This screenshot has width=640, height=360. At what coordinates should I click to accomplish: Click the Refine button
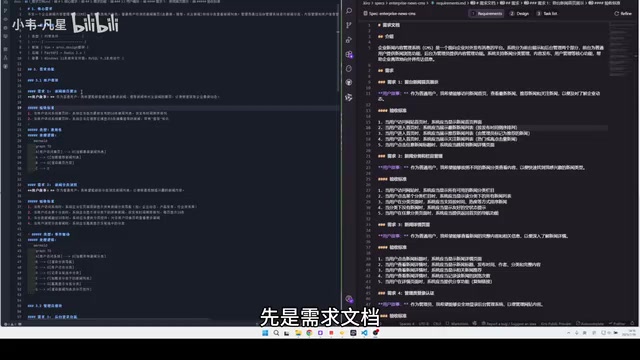point(623,13)
